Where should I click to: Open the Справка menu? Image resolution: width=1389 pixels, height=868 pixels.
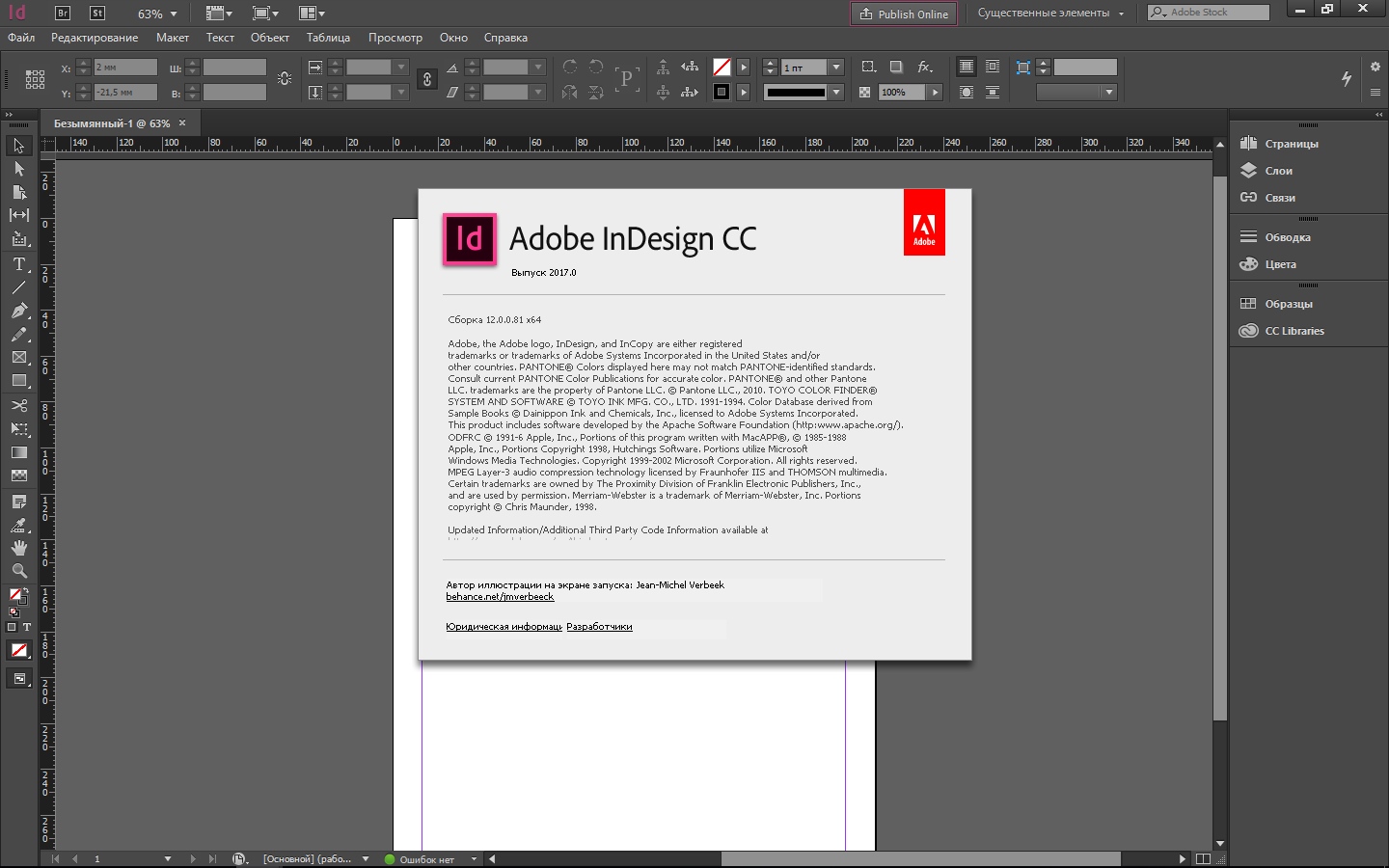[505, 38]
